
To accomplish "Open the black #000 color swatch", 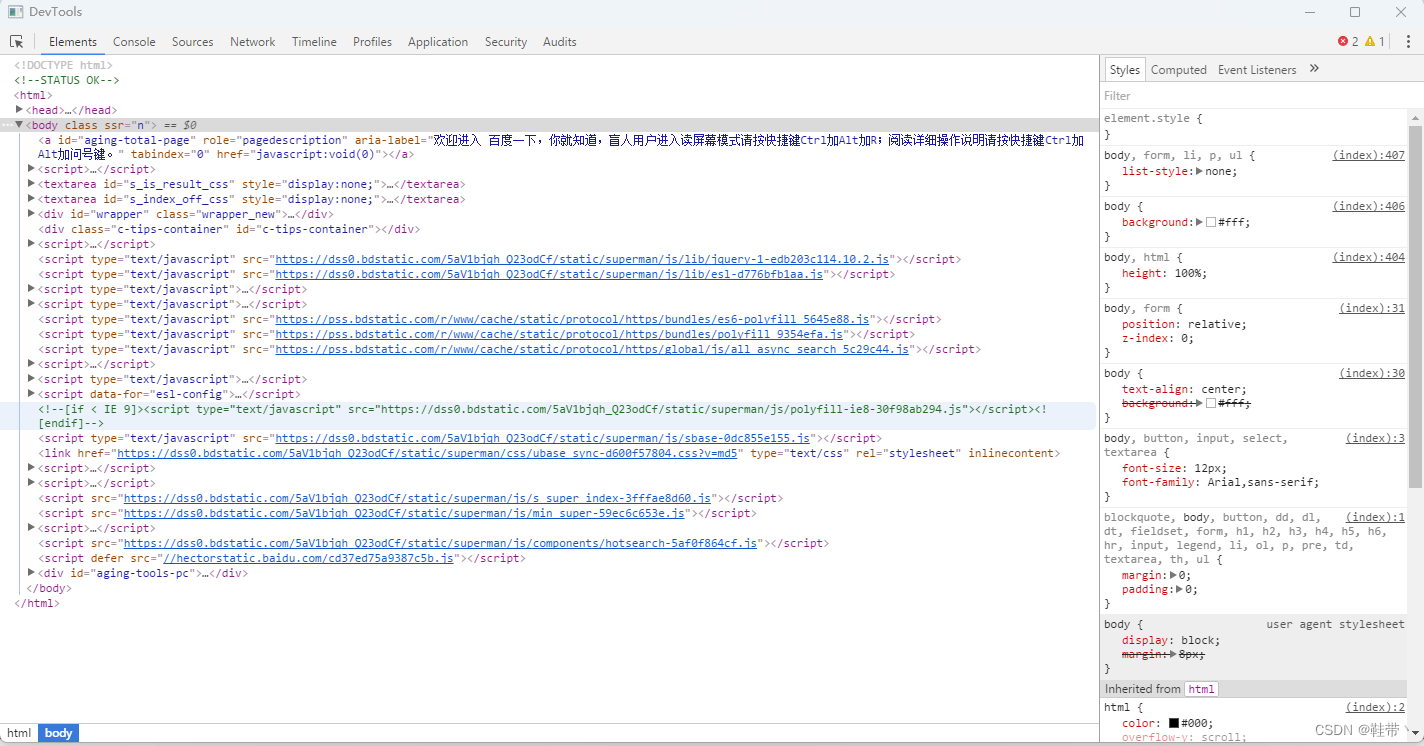I will tap(1174, 722).
